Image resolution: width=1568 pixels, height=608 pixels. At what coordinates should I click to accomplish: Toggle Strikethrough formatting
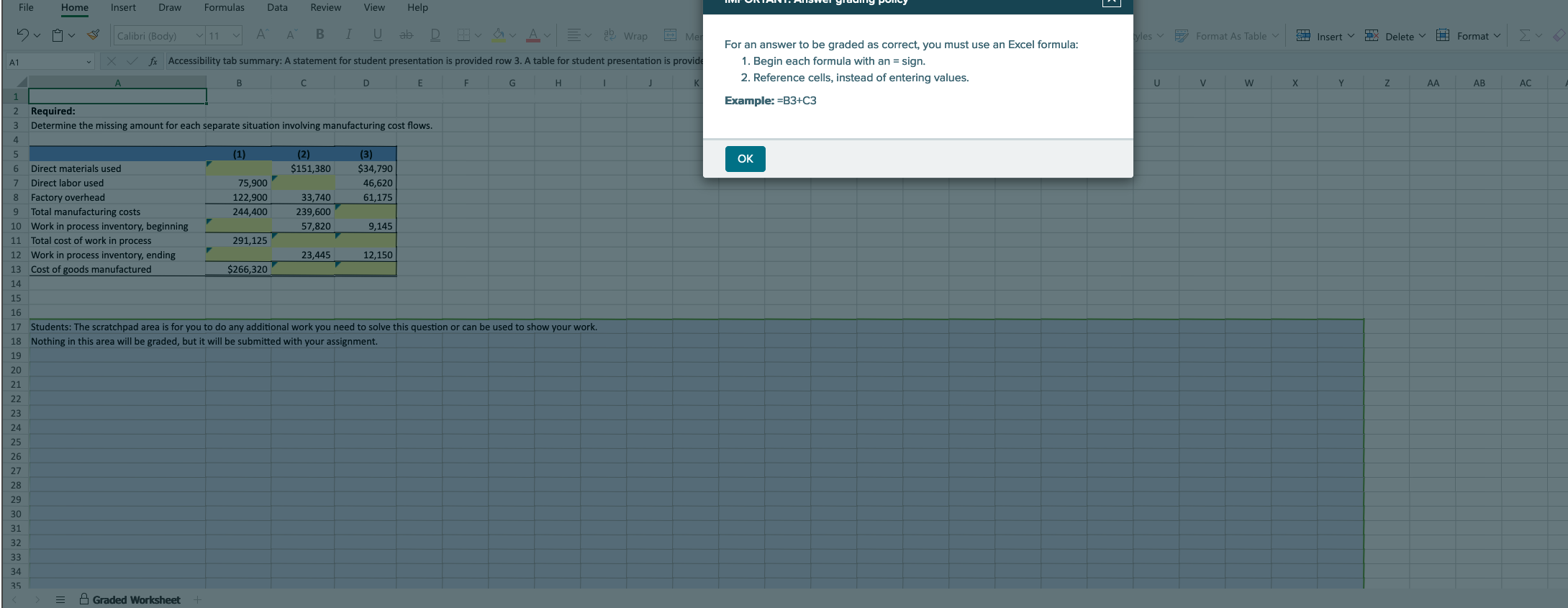click(407, 35)
